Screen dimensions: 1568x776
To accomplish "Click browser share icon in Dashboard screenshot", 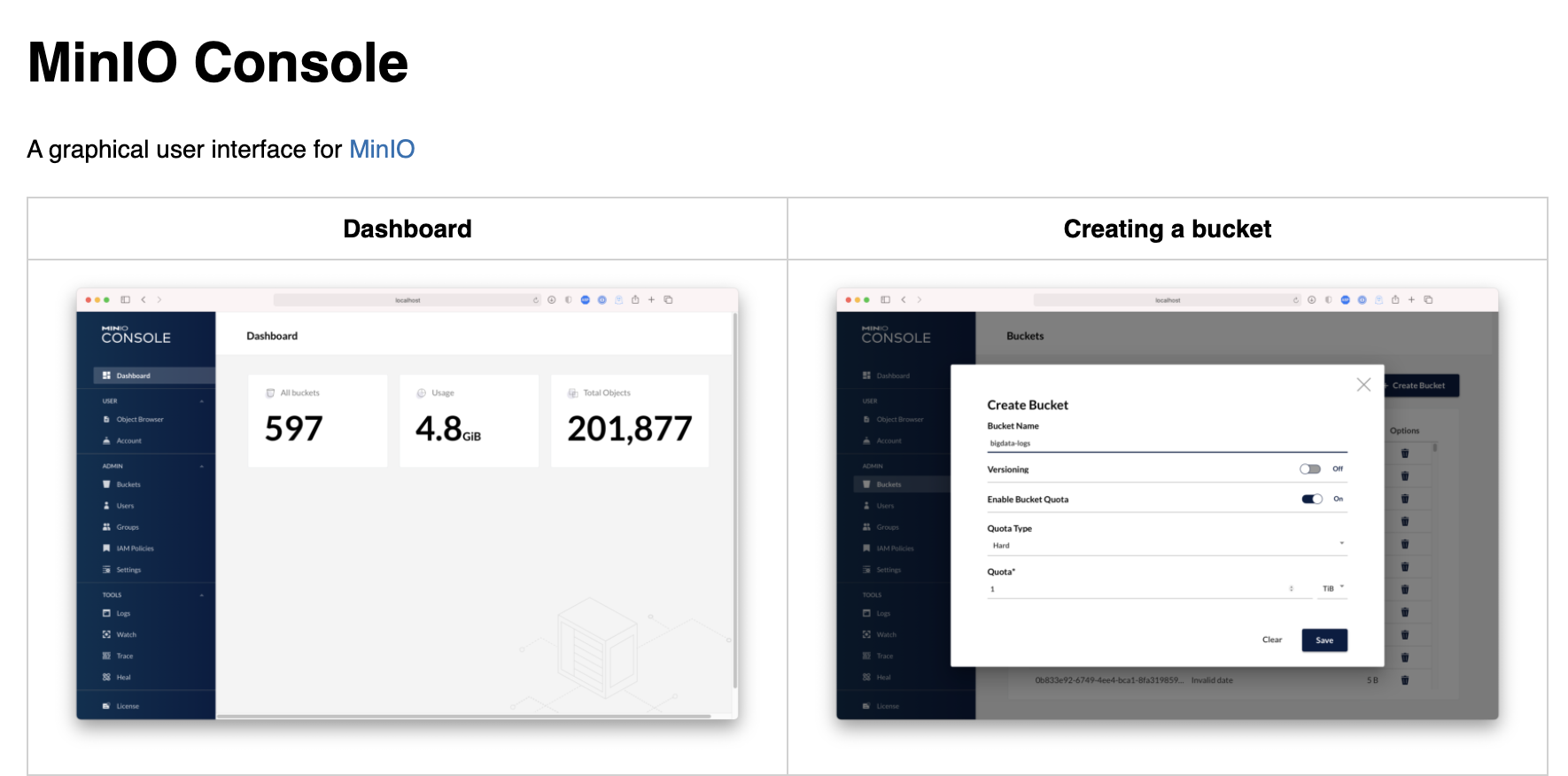I will point(635,299).
